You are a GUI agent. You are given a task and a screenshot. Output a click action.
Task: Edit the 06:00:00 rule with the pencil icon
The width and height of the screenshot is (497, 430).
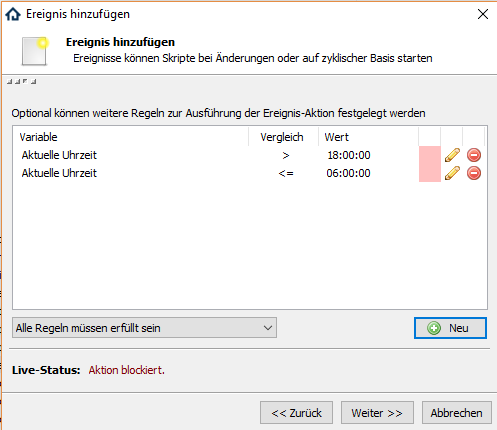(x=452, y=173)
